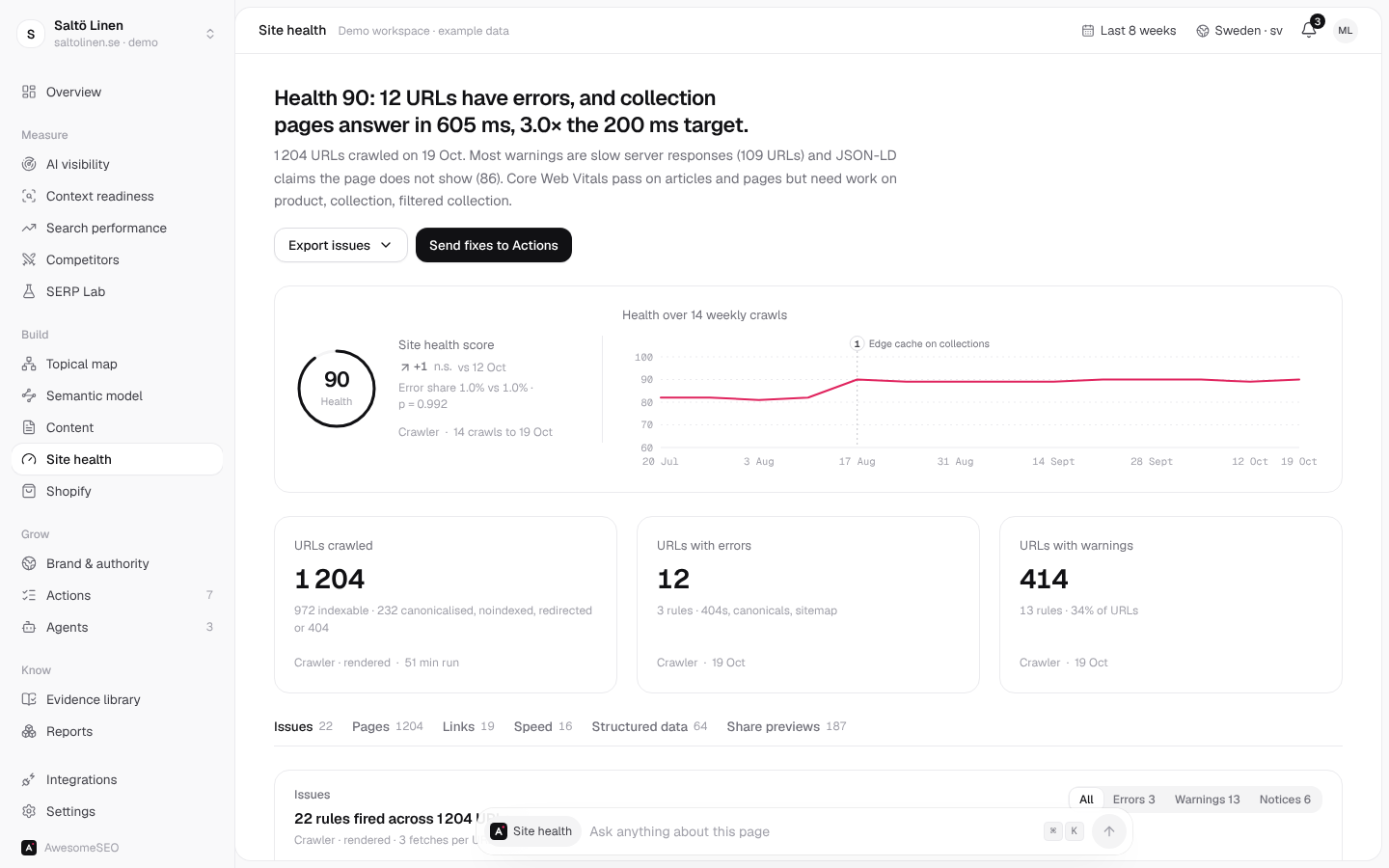Click the Integrations plug icon

29,779
